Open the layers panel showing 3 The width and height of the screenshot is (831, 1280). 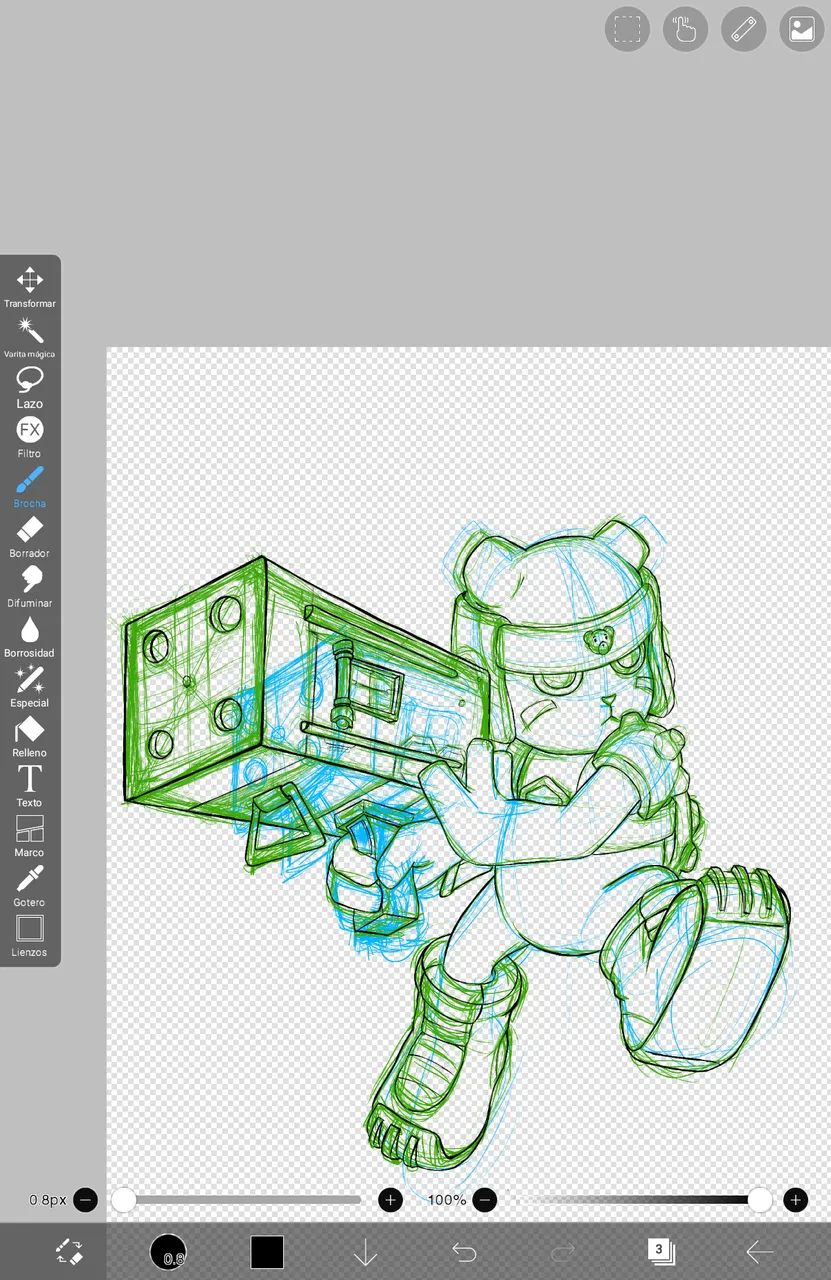pyautogui.click(x=661, y=1251)
